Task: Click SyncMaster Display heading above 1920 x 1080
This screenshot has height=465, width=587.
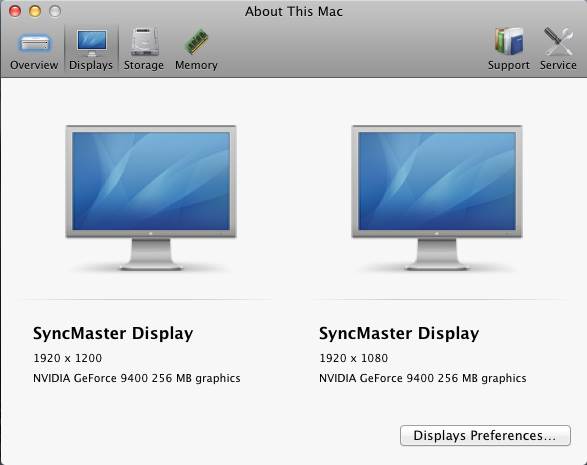Action: 399,333
